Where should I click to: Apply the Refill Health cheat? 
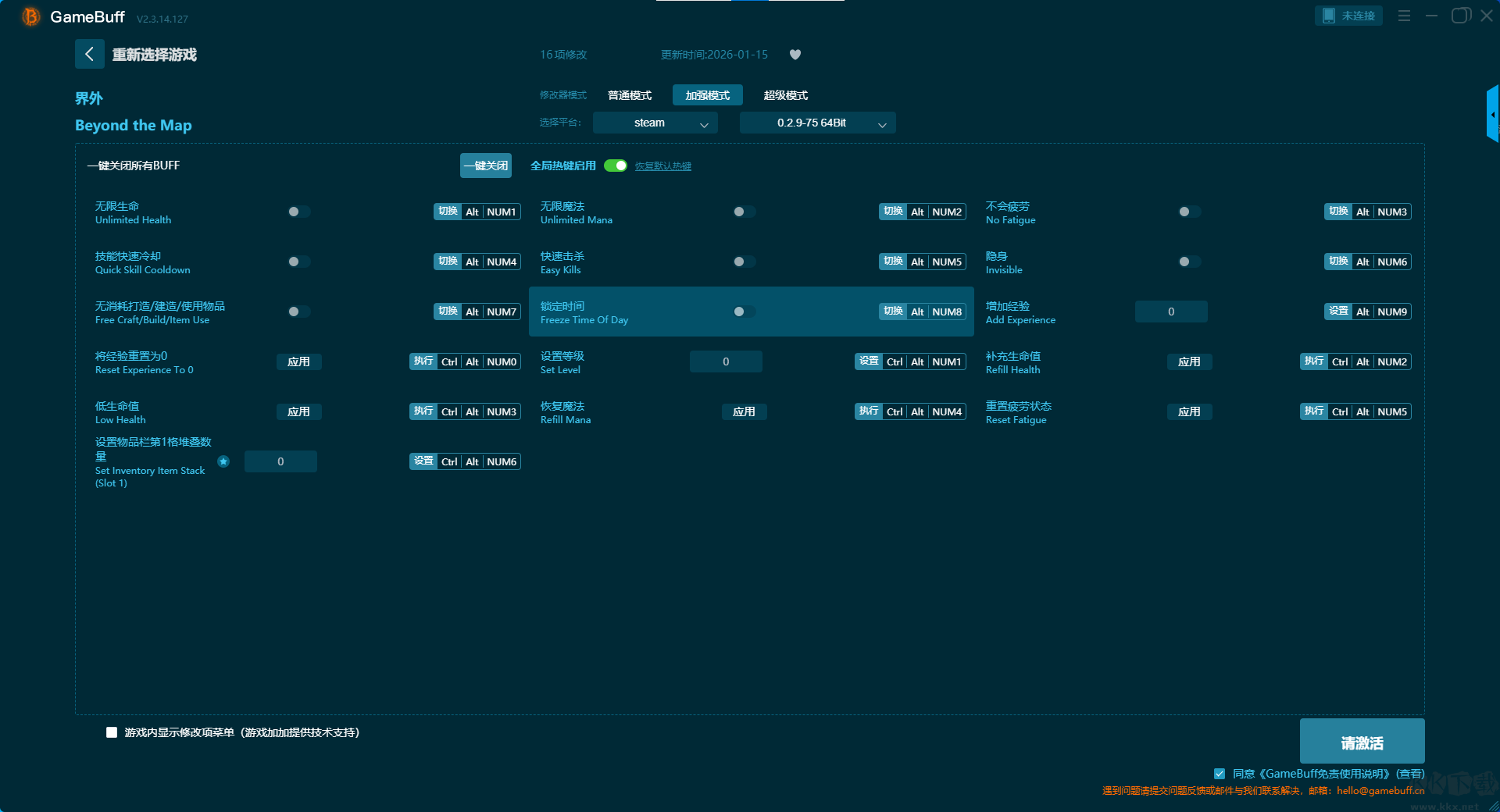pyautogui.click(x=1189, y=361)
